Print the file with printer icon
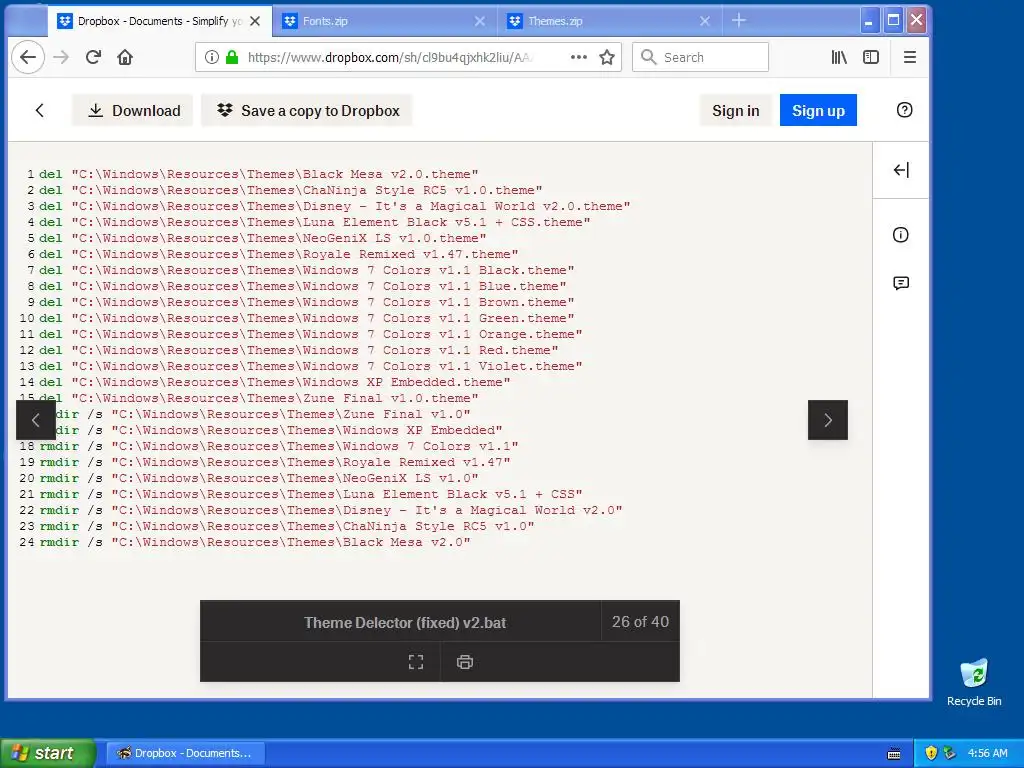 click(x=464, y=662)
